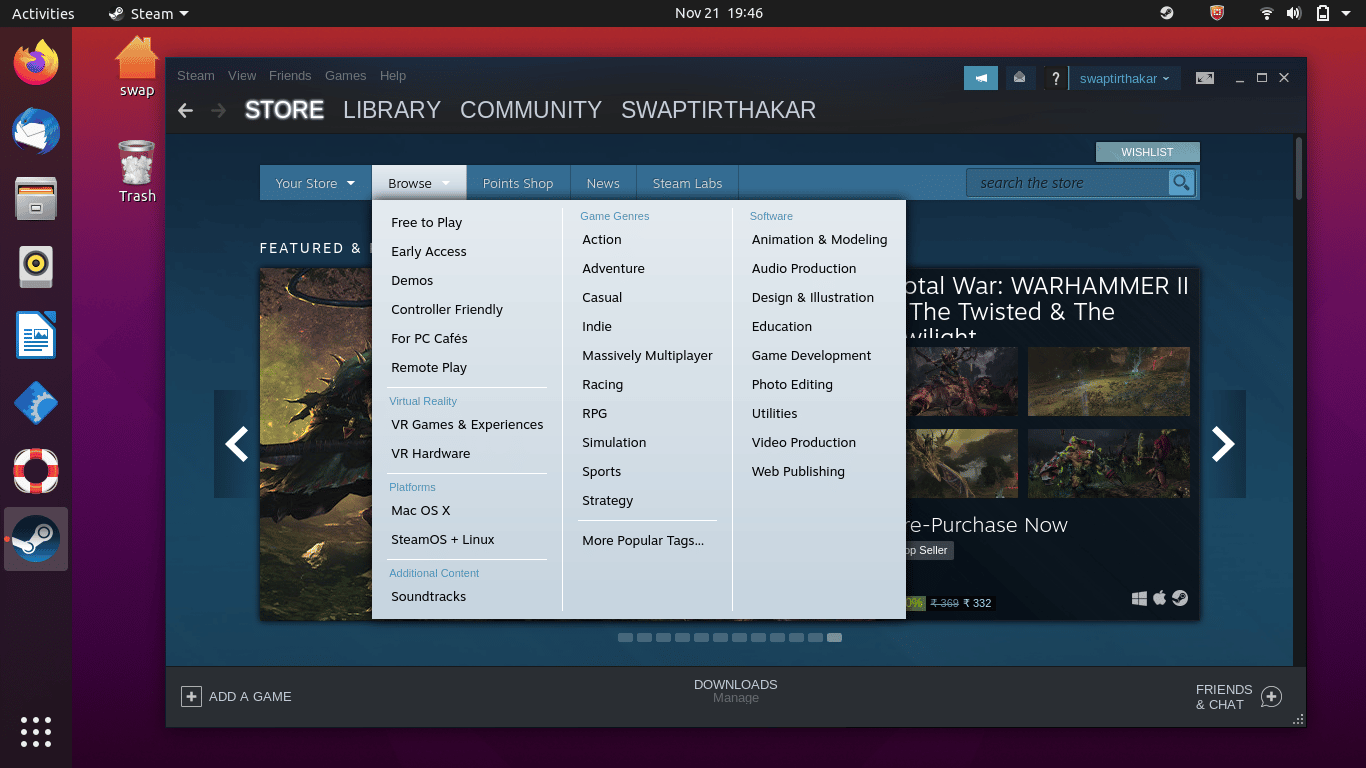The width and height of the screenshot is (1366, 768).
Task: Click the WISHLIST button
Action: click(x=1147, y=152)
